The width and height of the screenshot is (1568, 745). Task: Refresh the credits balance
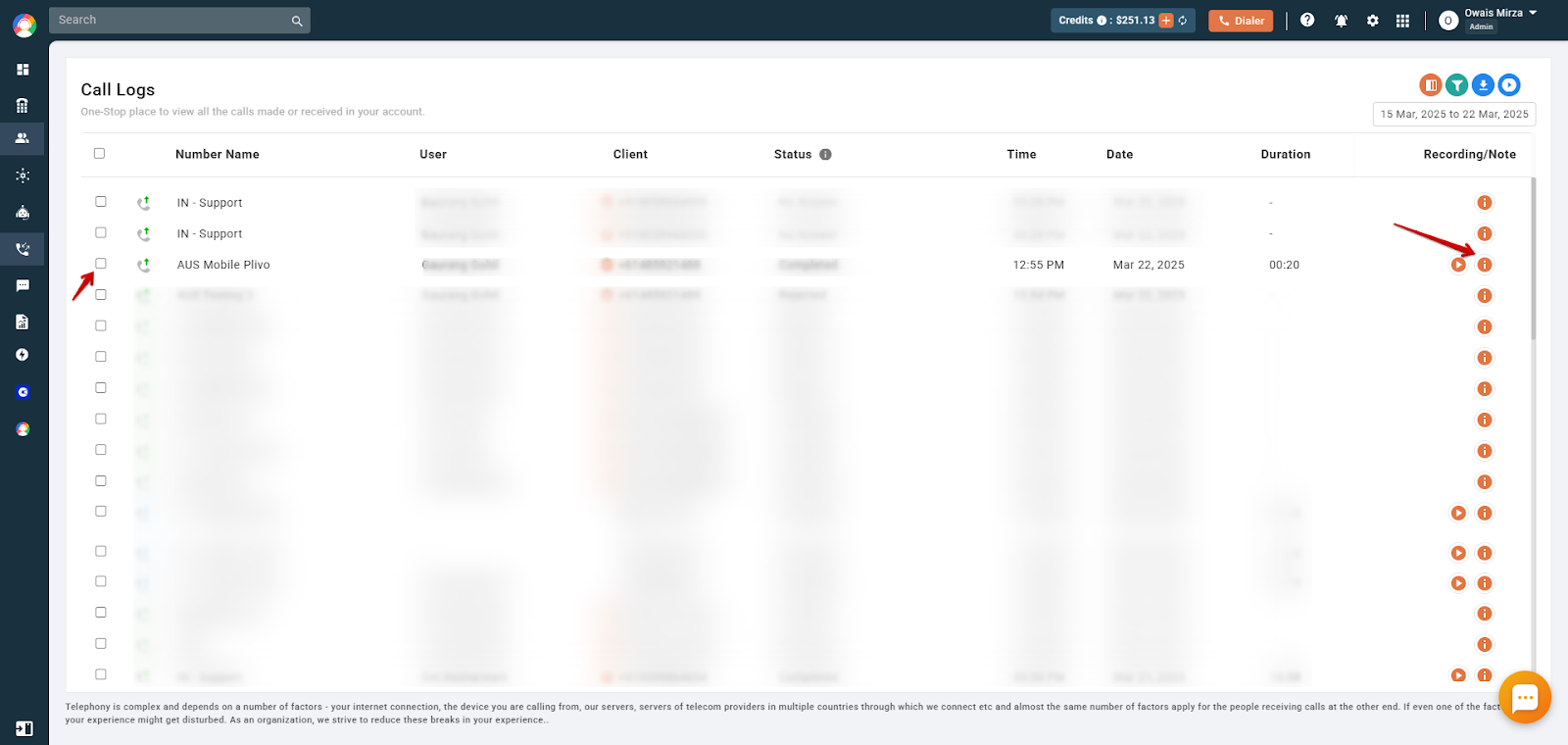point(1183,21)
